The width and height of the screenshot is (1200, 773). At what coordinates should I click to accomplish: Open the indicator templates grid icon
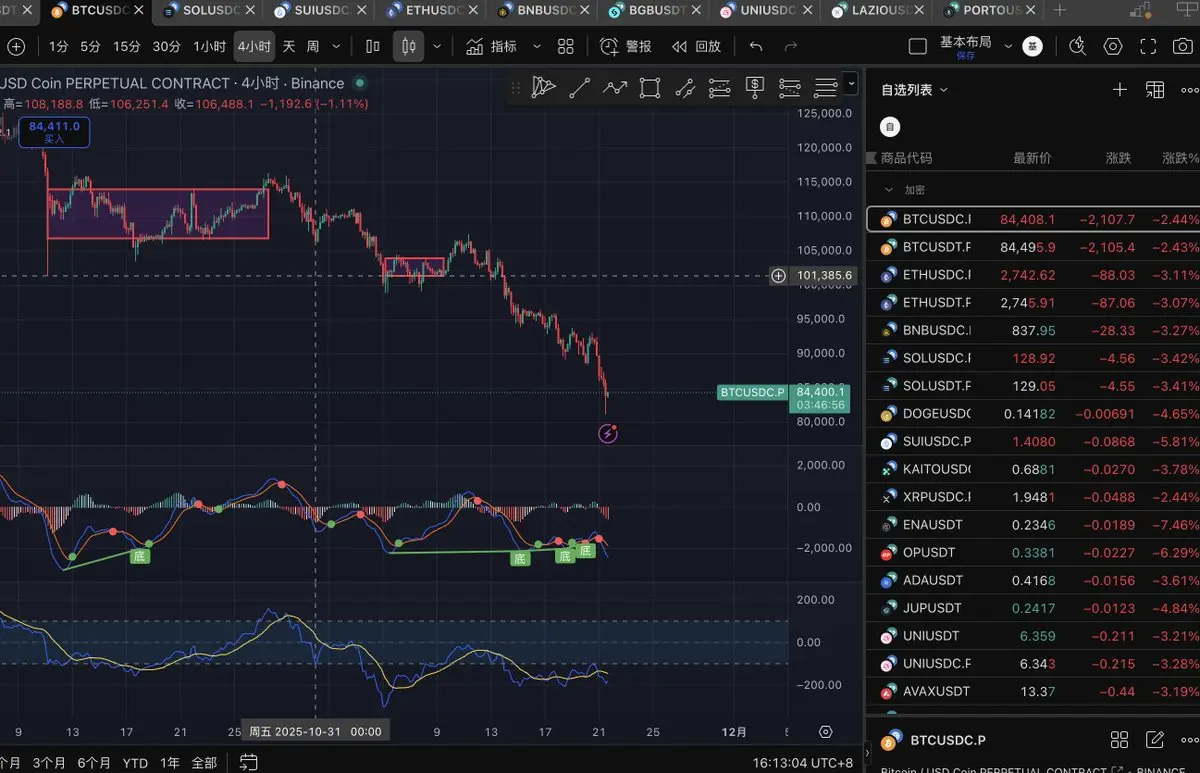tap(566, 46)
